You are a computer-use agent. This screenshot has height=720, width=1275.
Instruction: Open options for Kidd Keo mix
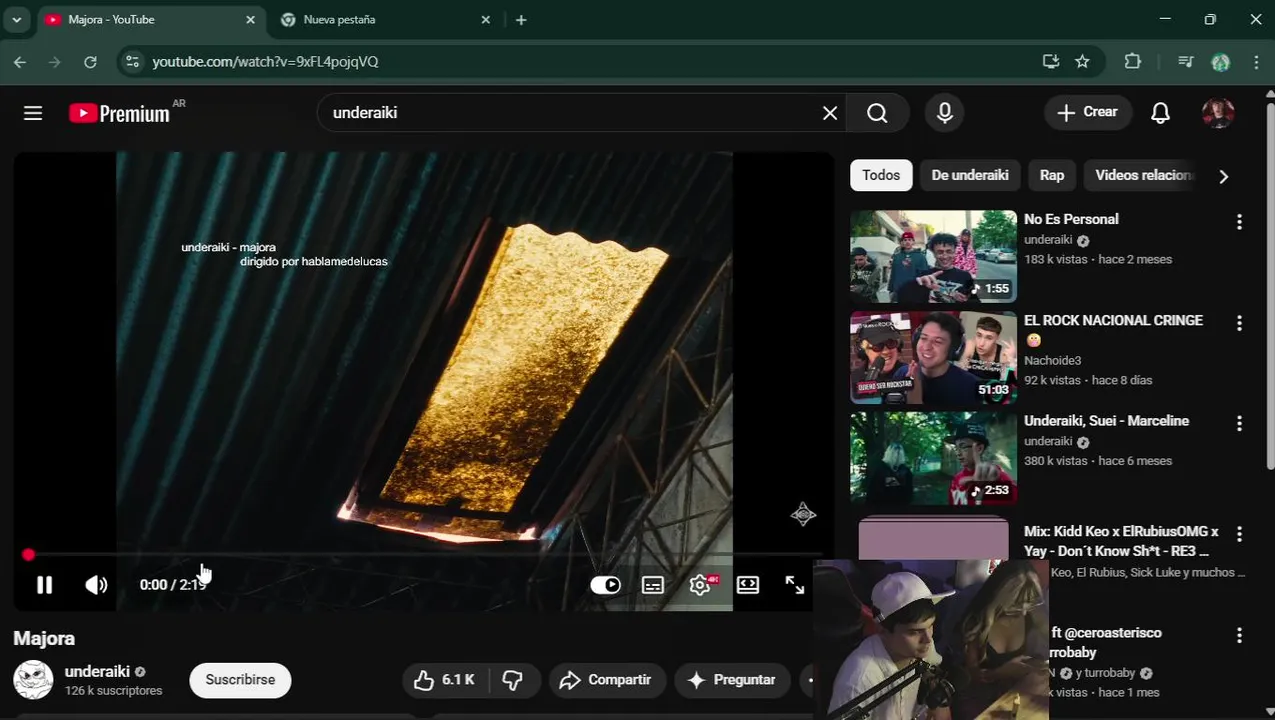[x=1239, y=534]
